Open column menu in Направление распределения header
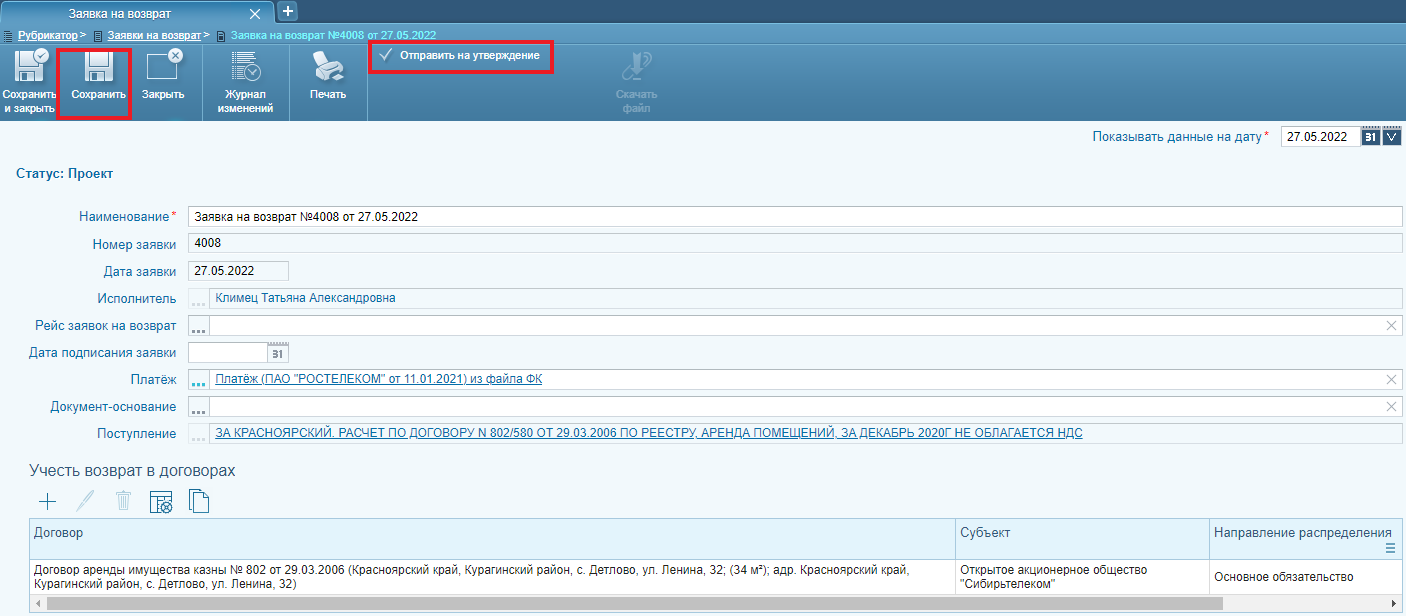Screen dimensions: 1406x616 [1390, 549]
